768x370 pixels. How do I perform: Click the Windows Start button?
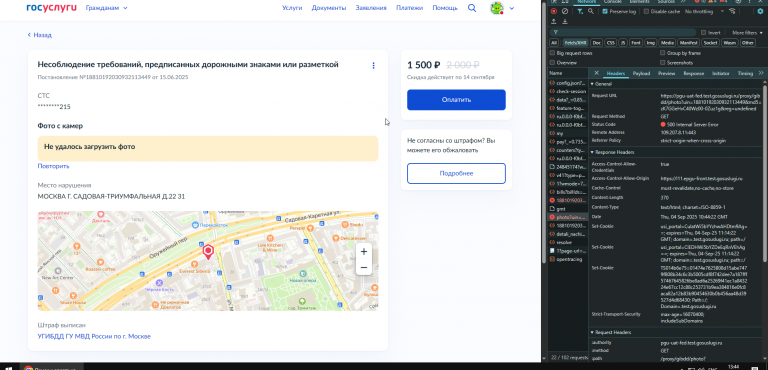pyautogui.click(x=9, y=368)
